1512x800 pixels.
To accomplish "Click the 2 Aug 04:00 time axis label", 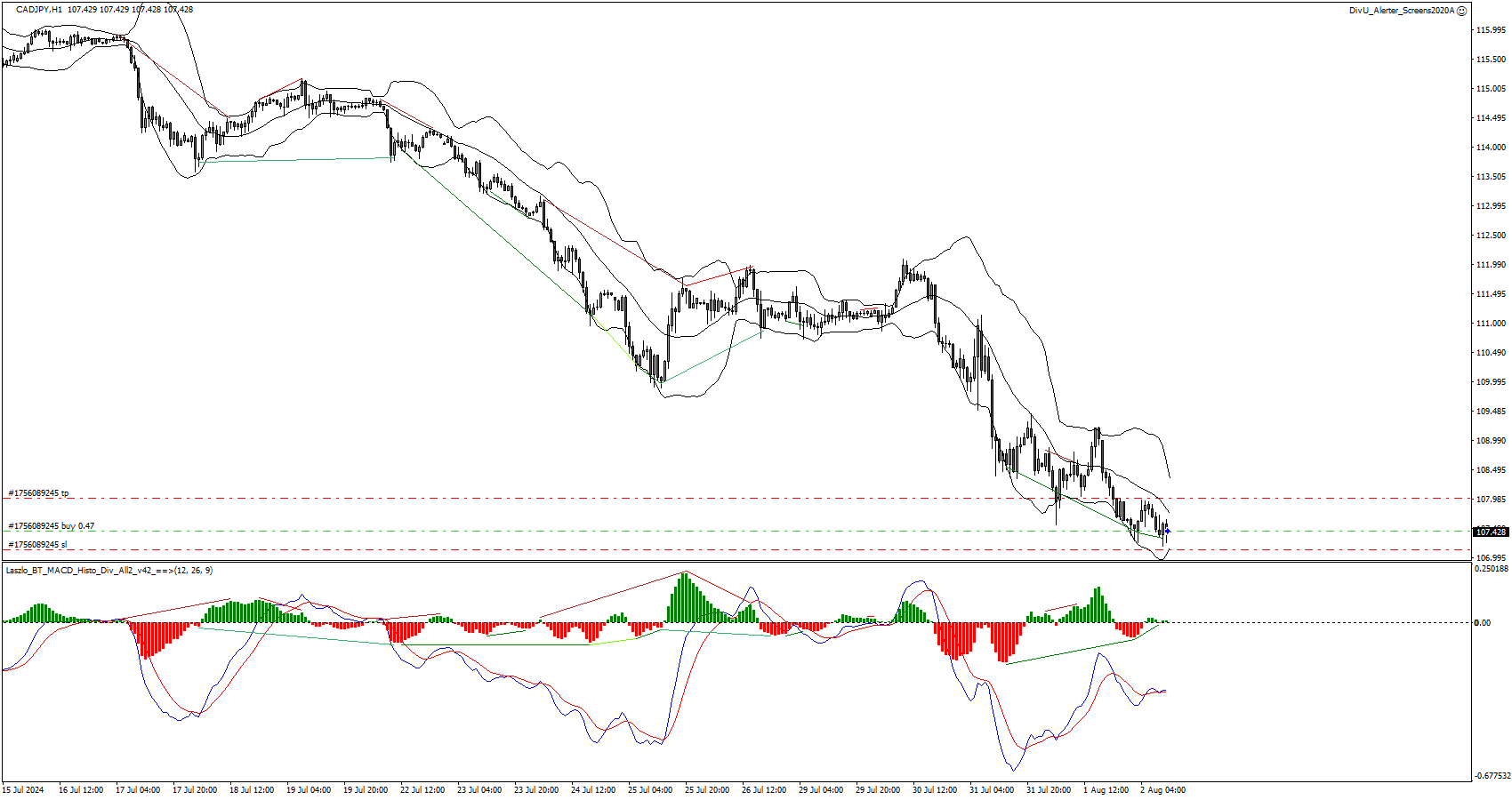I will pos(1162,789).
